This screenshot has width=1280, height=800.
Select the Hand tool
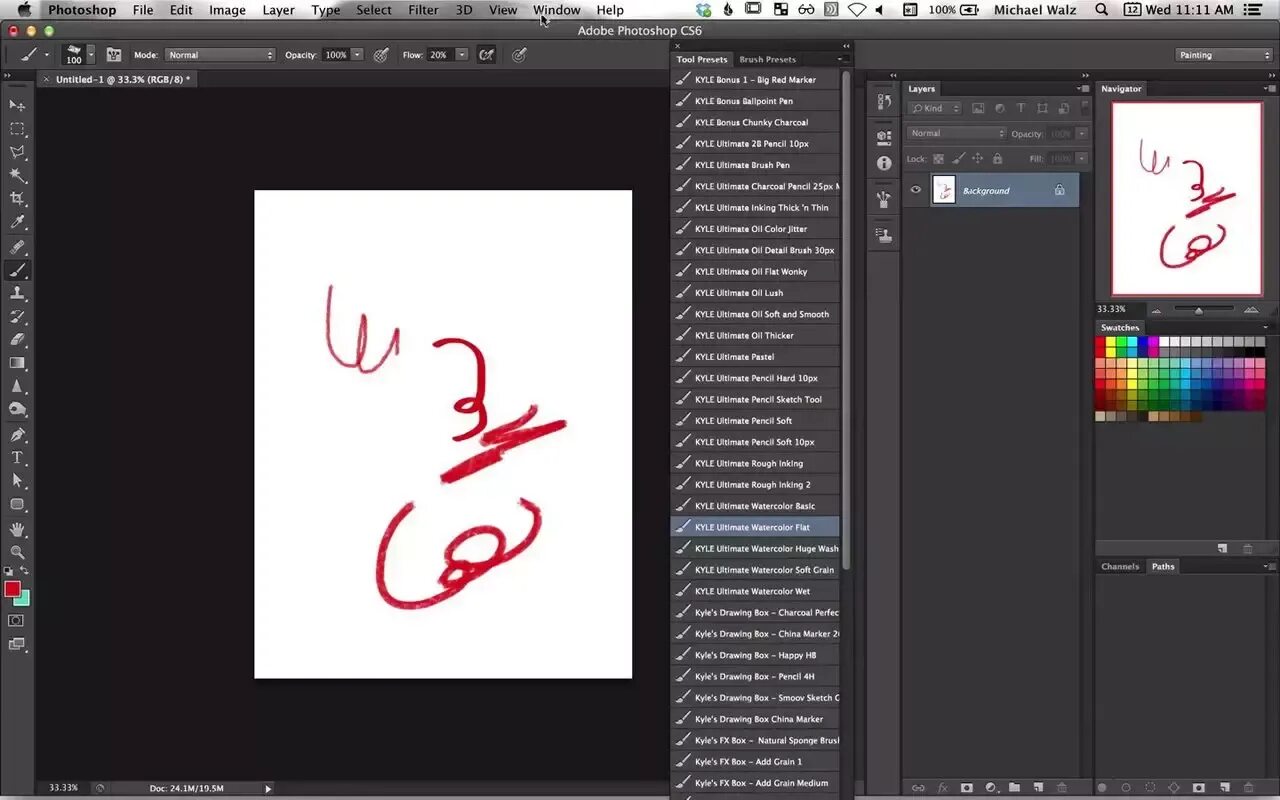point(17,529)
